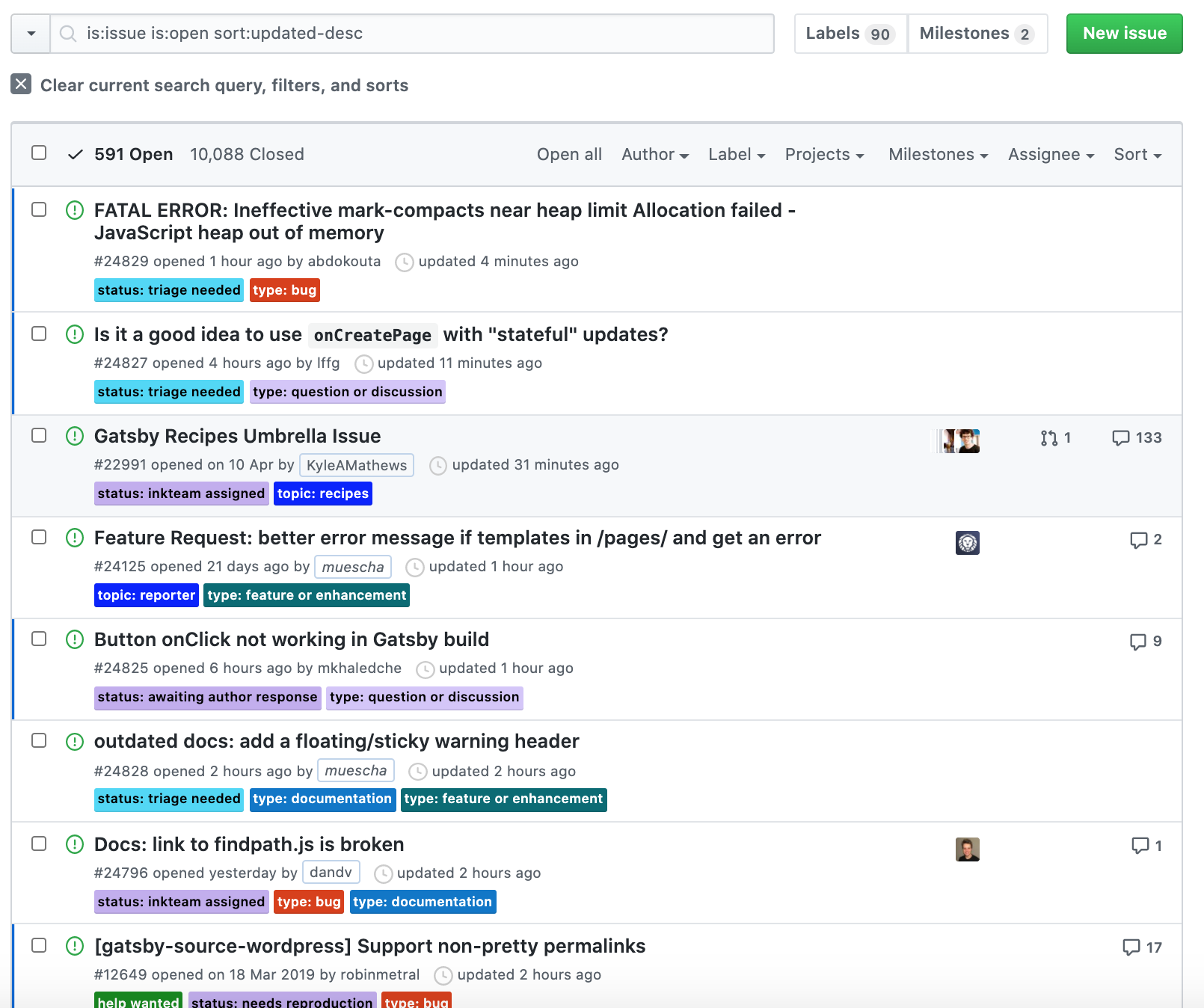Click open-issue icon for Button onClick issue
The image size is (1204, 1008).
tap(75, 639)
